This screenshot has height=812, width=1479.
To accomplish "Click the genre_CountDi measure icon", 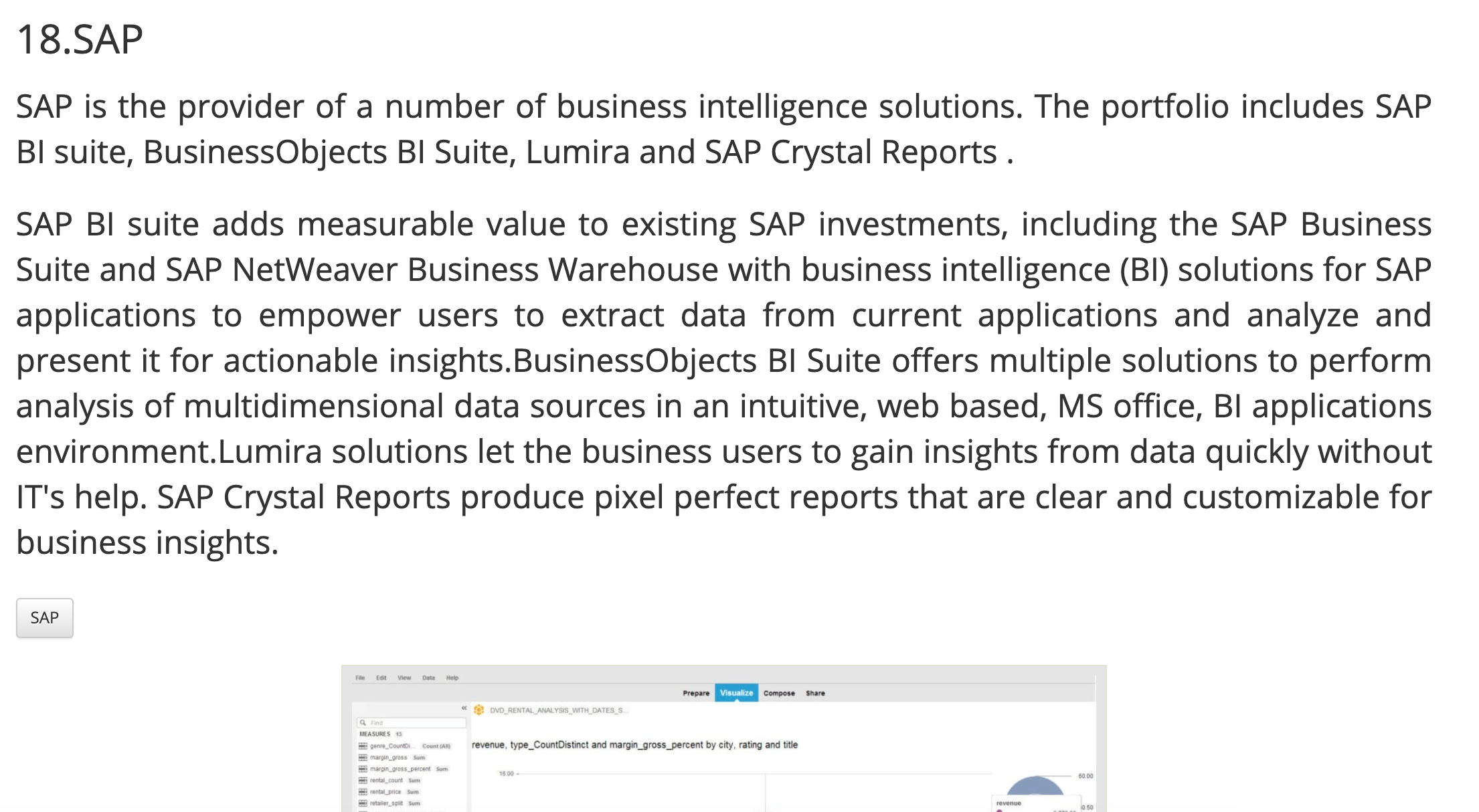I will (x=363, y=746).
